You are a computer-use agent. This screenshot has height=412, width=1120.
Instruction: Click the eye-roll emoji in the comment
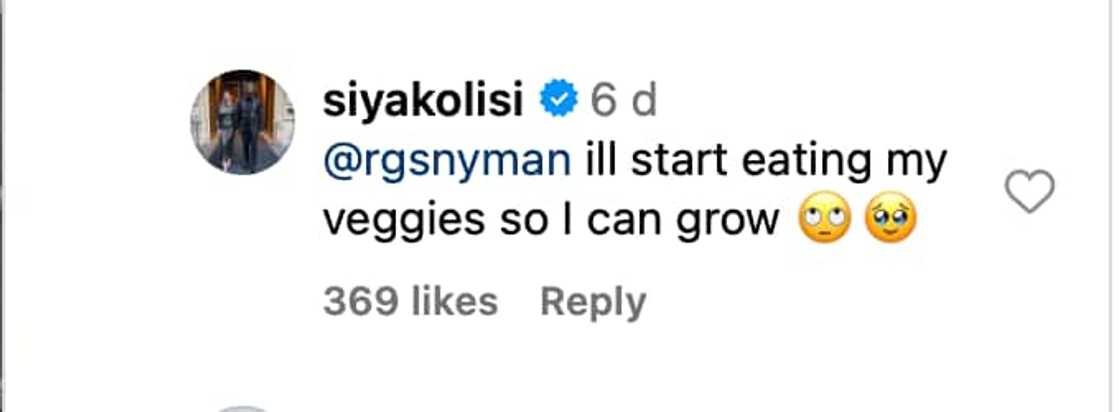click(x=826, y=222)
